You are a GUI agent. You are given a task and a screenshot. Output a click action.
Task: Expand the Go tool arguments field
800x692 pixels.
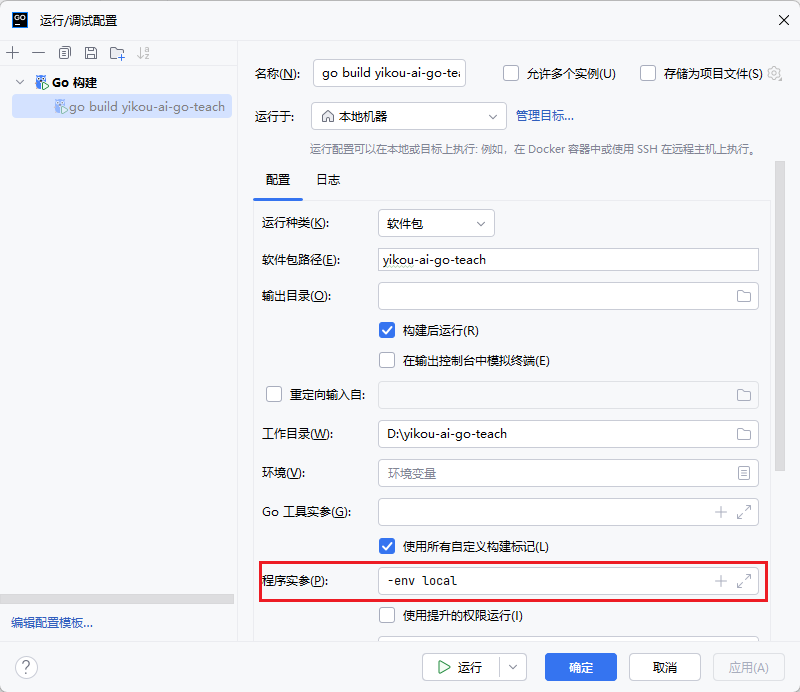(x=744, y=512)
